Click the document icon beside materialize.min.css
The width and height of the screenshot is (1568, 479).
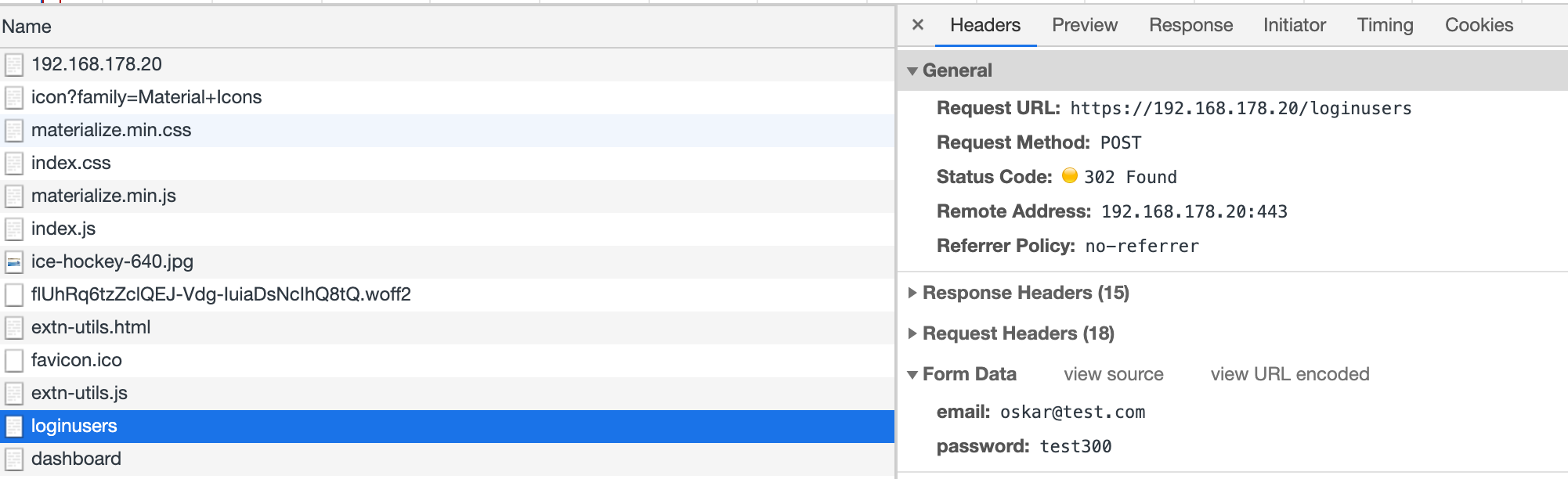click(x=14, y=130)
